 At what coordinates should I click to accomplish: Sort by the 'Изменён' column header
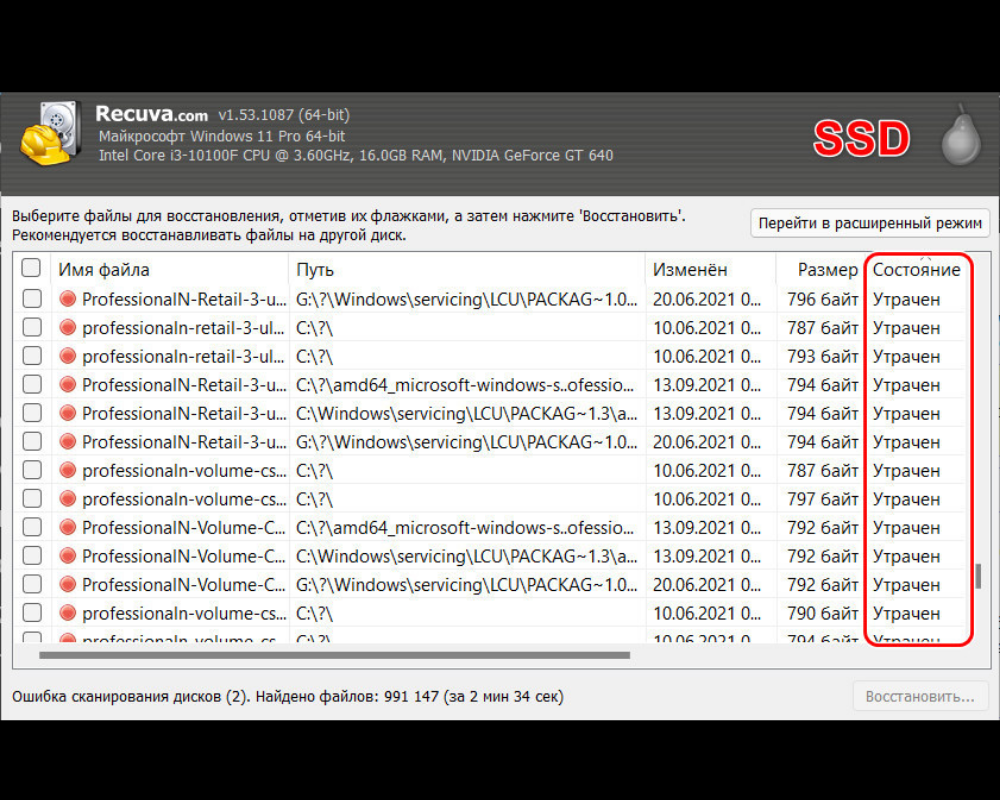710,269
